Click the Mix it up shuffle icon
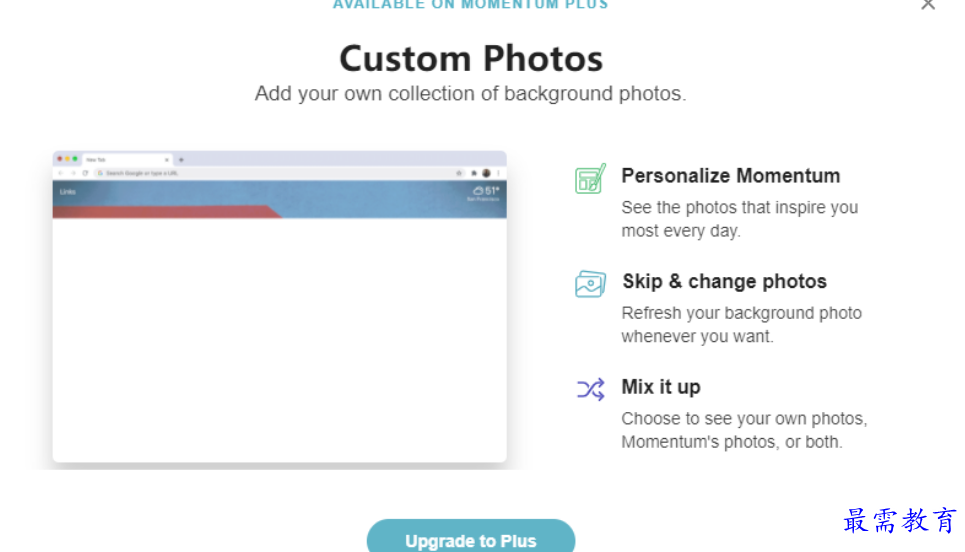 590,390
